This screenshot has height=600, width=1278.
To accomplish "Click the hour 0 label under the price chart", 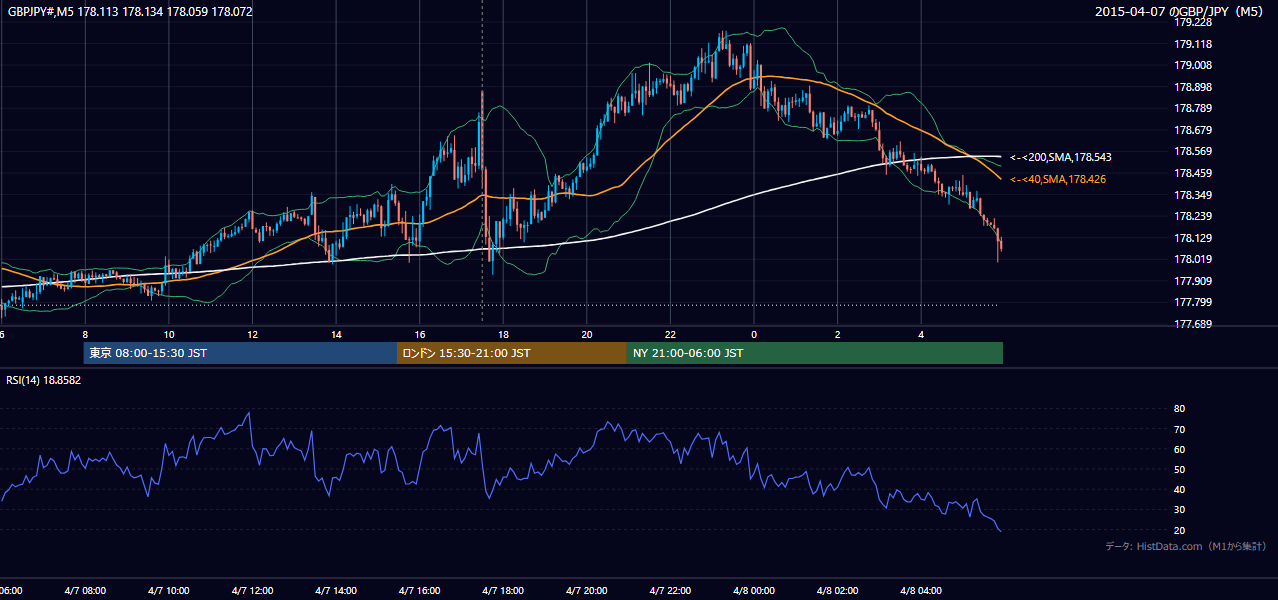I will click(x=754, y=334).
